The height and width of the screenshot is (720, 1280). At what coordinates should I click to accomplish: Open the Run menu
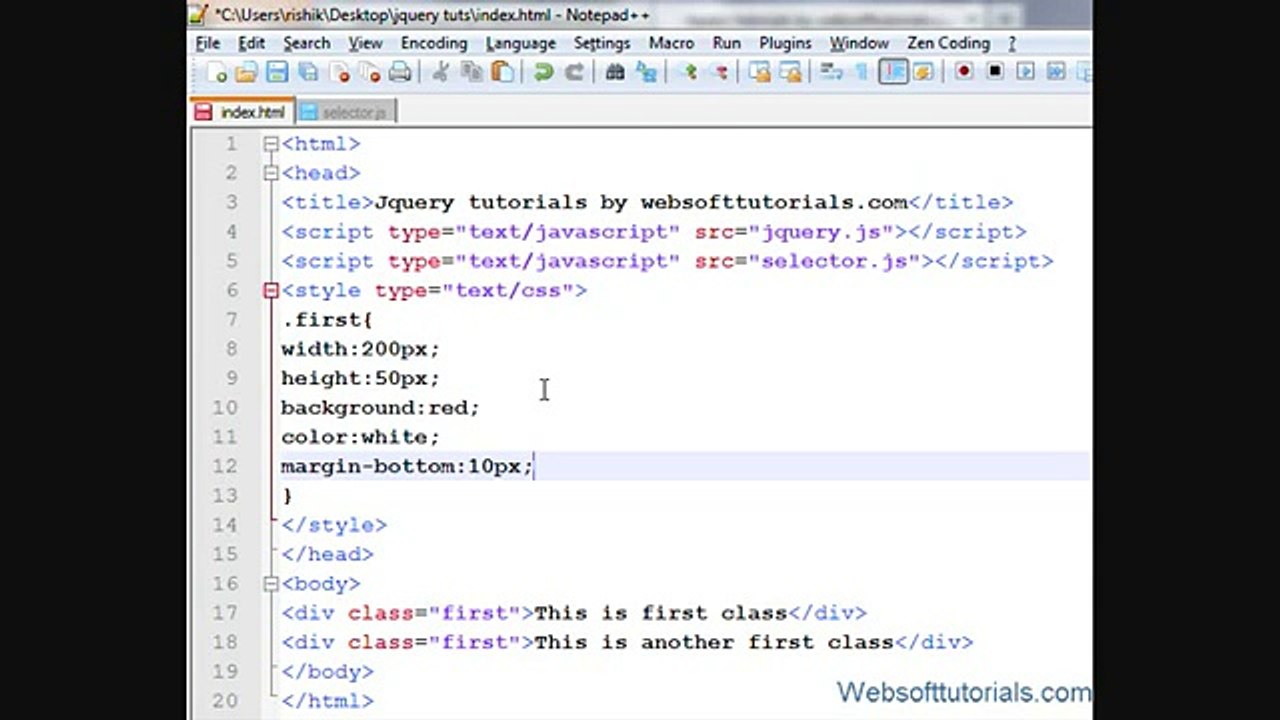click(x=727, y=43)
